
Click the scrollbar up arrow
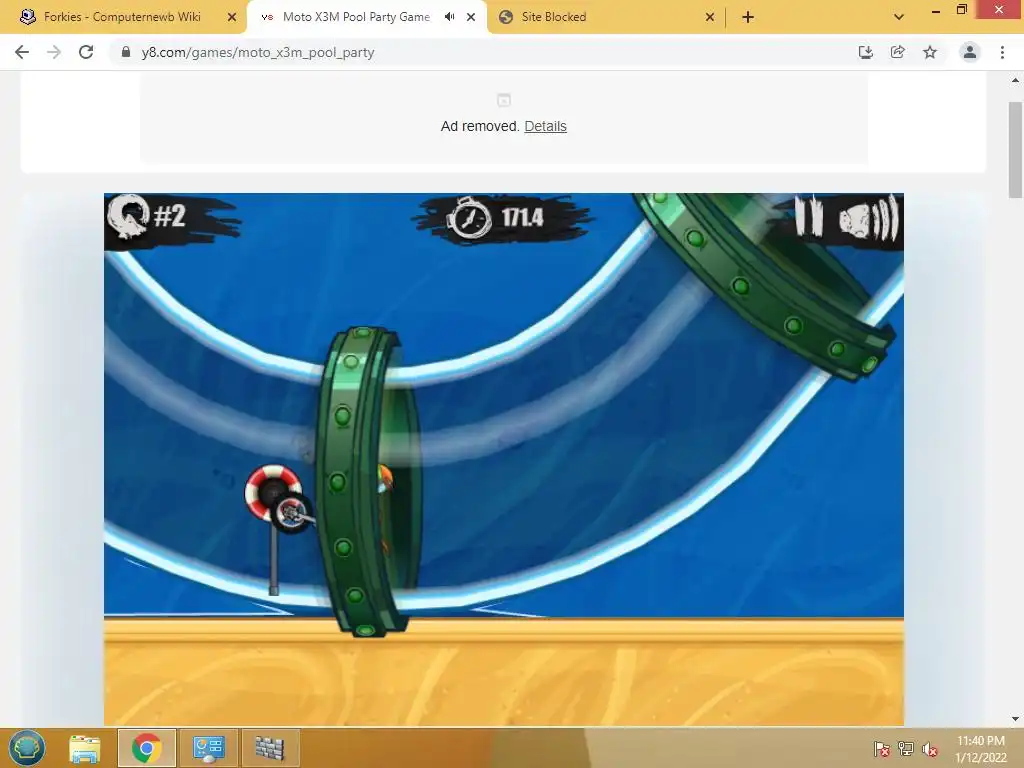click(x=1015, y=80)
